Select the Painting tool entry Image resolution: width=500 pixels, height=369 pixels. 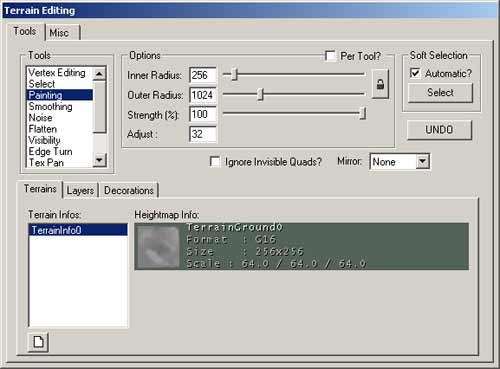pos(60,95)
